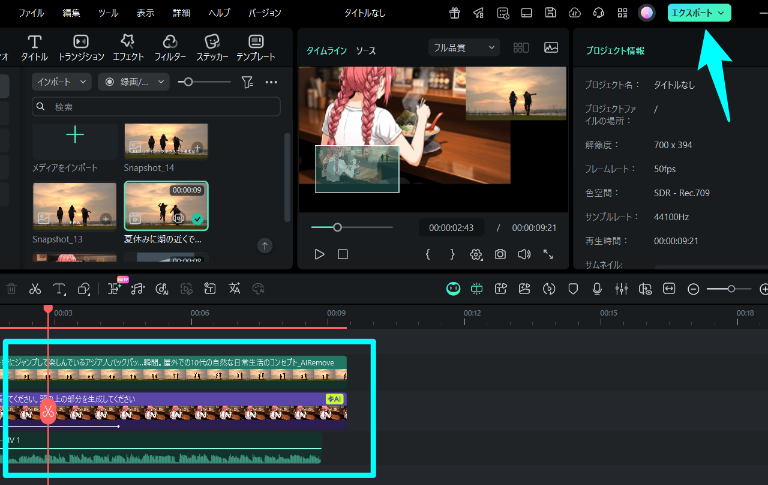Screen dimensions: 768x485
Task: Open the バージョン menu
Action: (264, 13)
